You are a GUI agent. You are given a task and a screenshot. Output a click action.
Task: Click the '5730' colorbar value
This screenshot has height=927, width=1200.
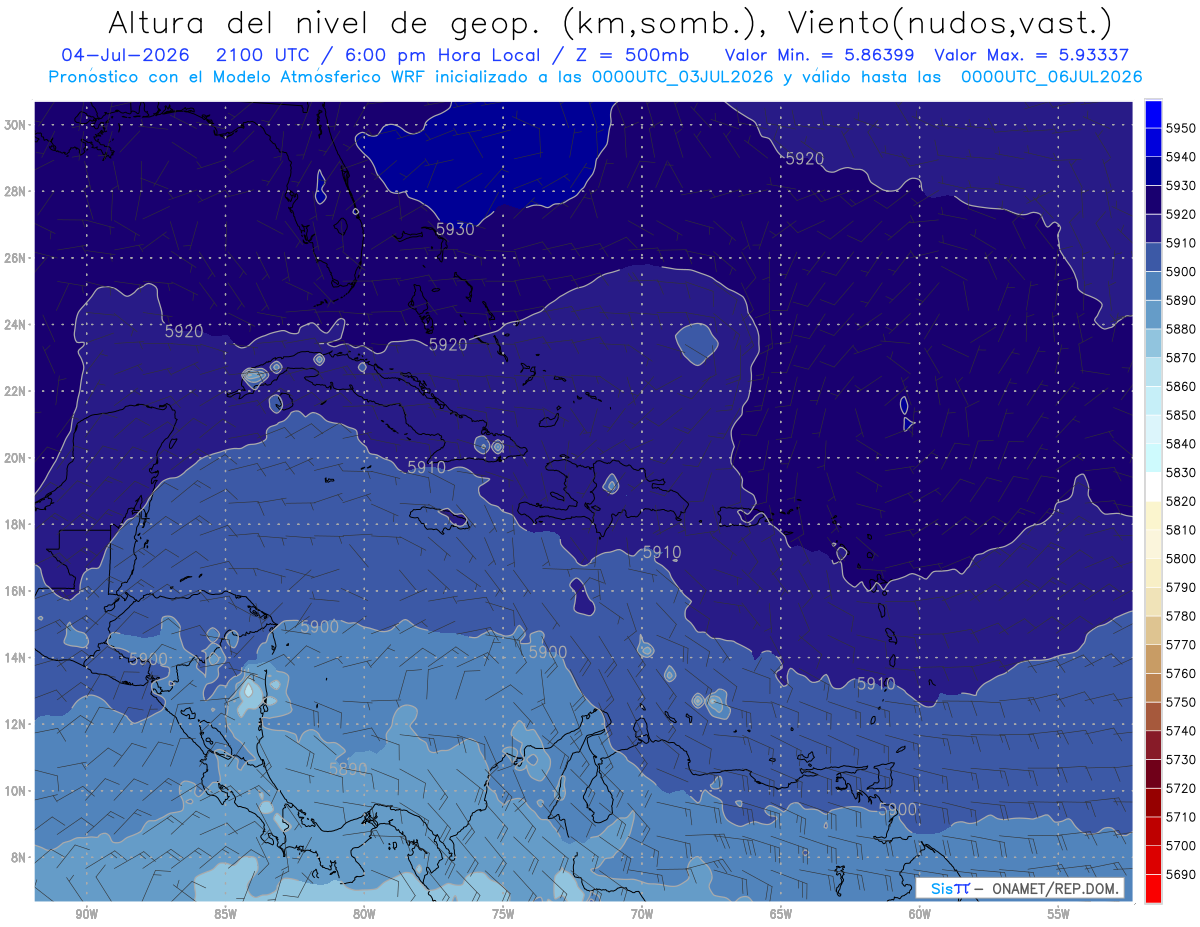point(1181,759)
